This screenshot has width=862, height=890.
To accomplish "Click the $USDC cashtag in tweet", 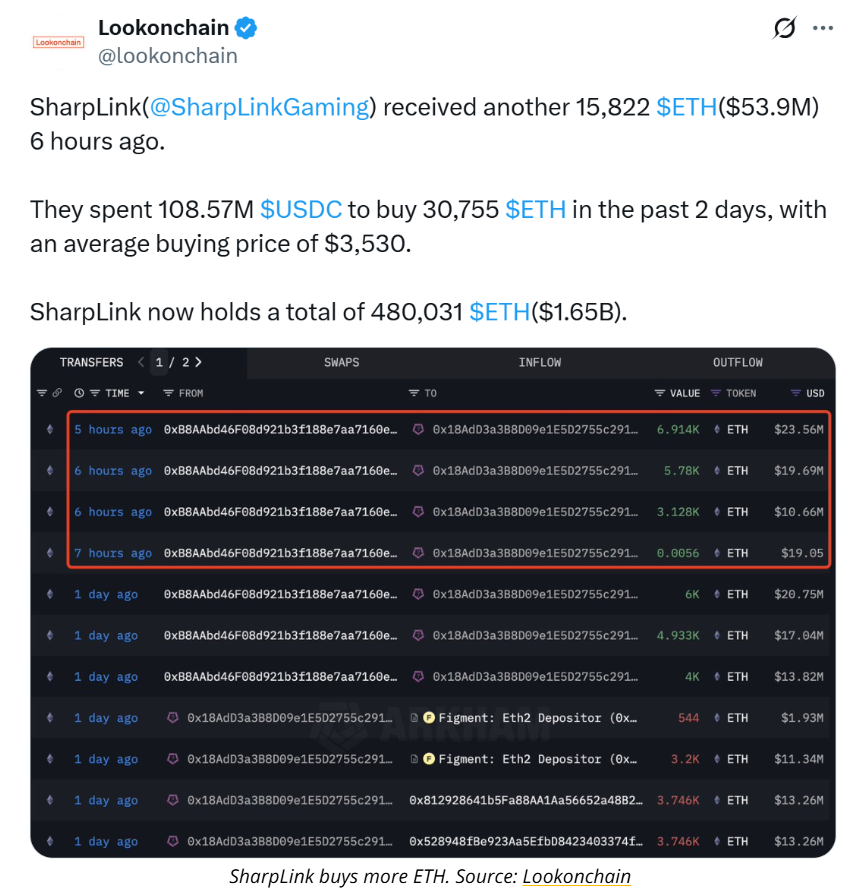I will pyautogui.click(x=301, y=209).
